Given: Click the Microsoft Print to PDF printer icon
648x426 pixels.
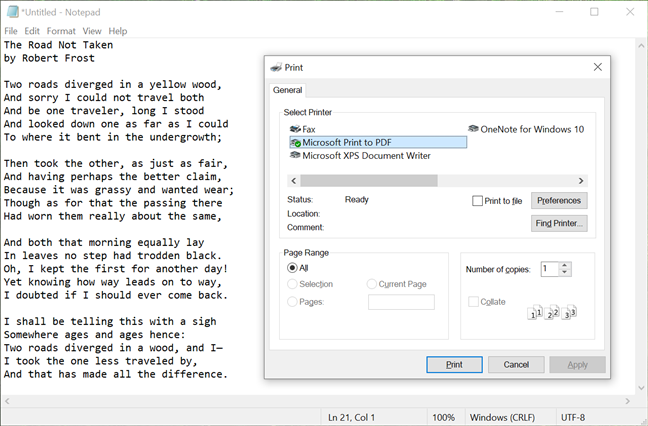Looking at the screenshot, I should coord(295,143).
